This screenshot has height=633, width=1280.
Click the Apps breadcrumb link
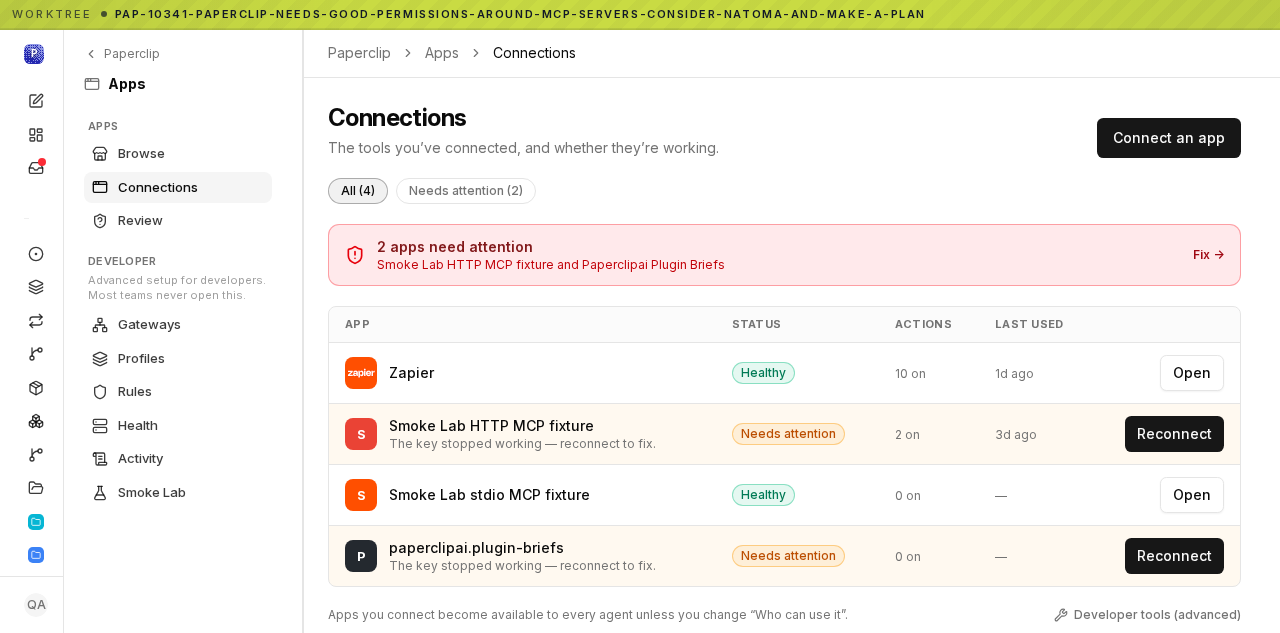442,53
